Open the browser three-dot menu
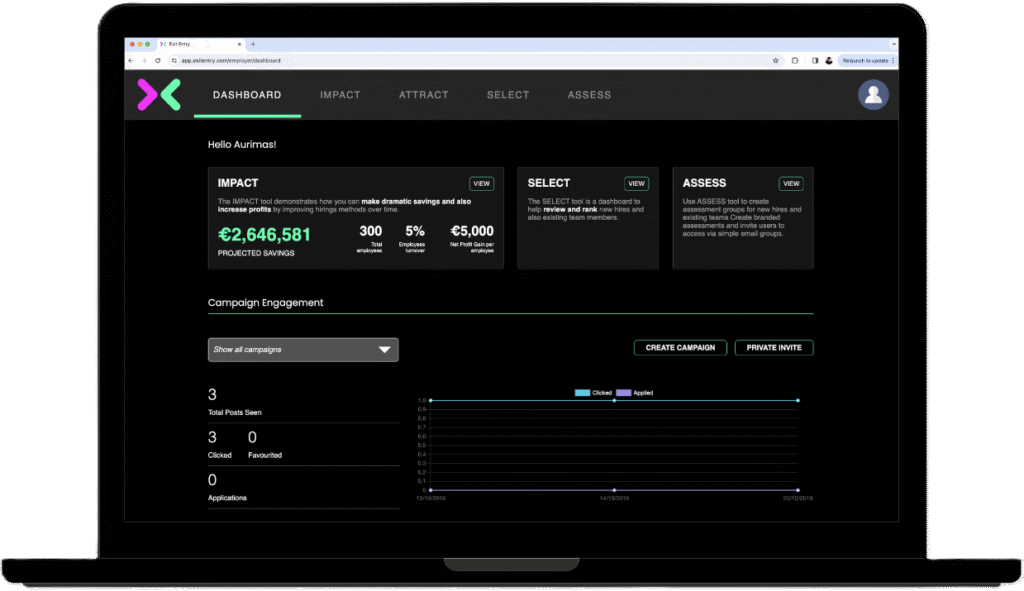Image resolution: width=1024 pixels, height=591 pixels. coord(893,61)
